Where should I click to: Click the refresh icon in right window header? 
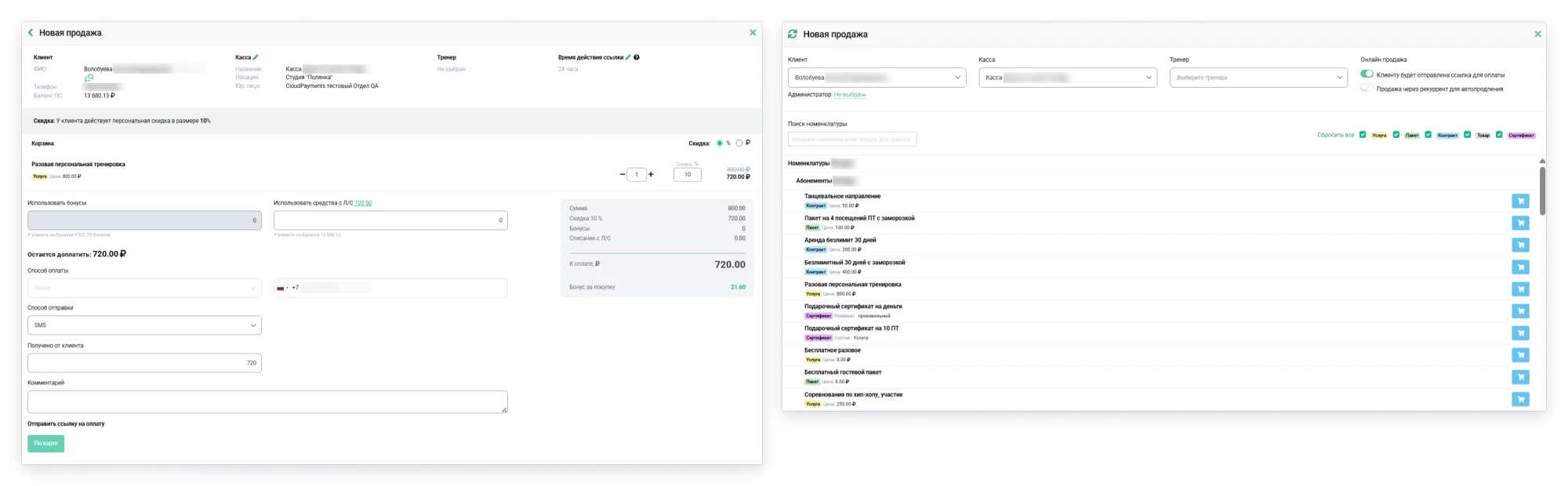point(793,34)
